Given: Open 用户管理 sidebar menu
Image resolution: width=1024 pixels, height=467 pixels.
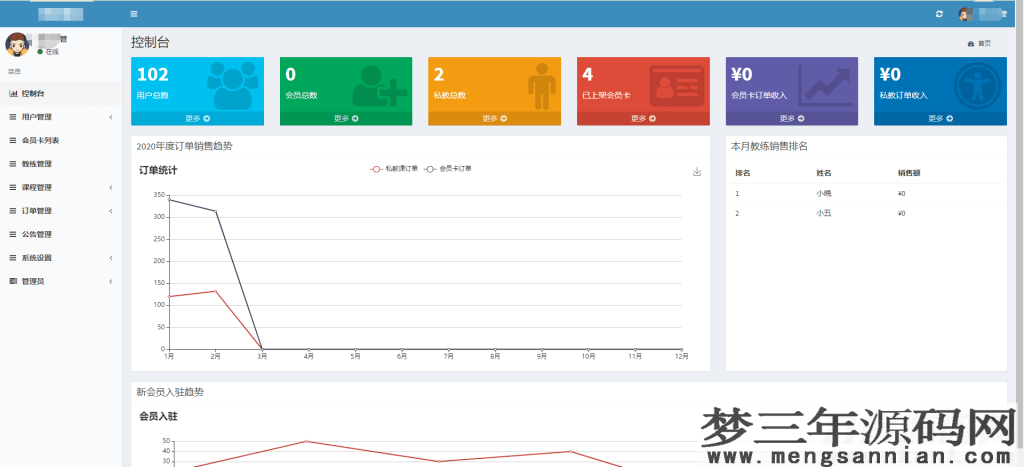Looking at the screenshot, I should point(61,117).
